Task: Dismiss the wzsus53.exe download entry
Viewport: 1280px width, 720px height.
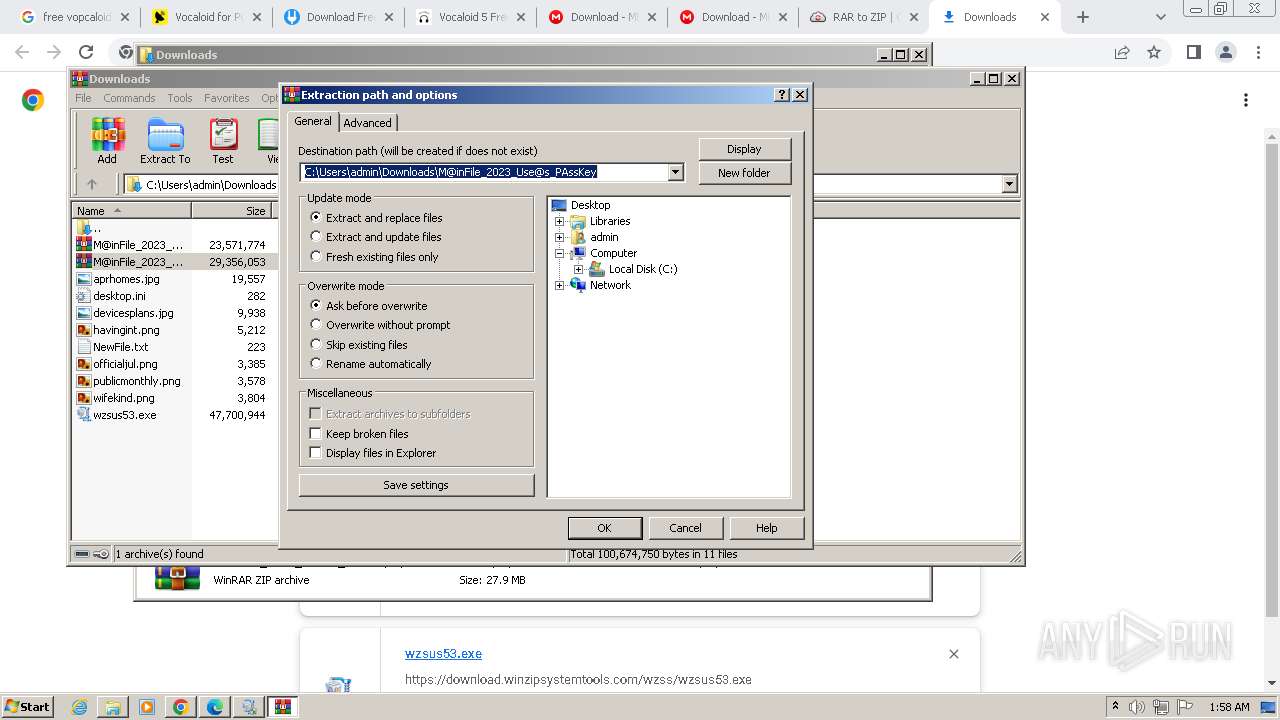Action: coord(954,654)
